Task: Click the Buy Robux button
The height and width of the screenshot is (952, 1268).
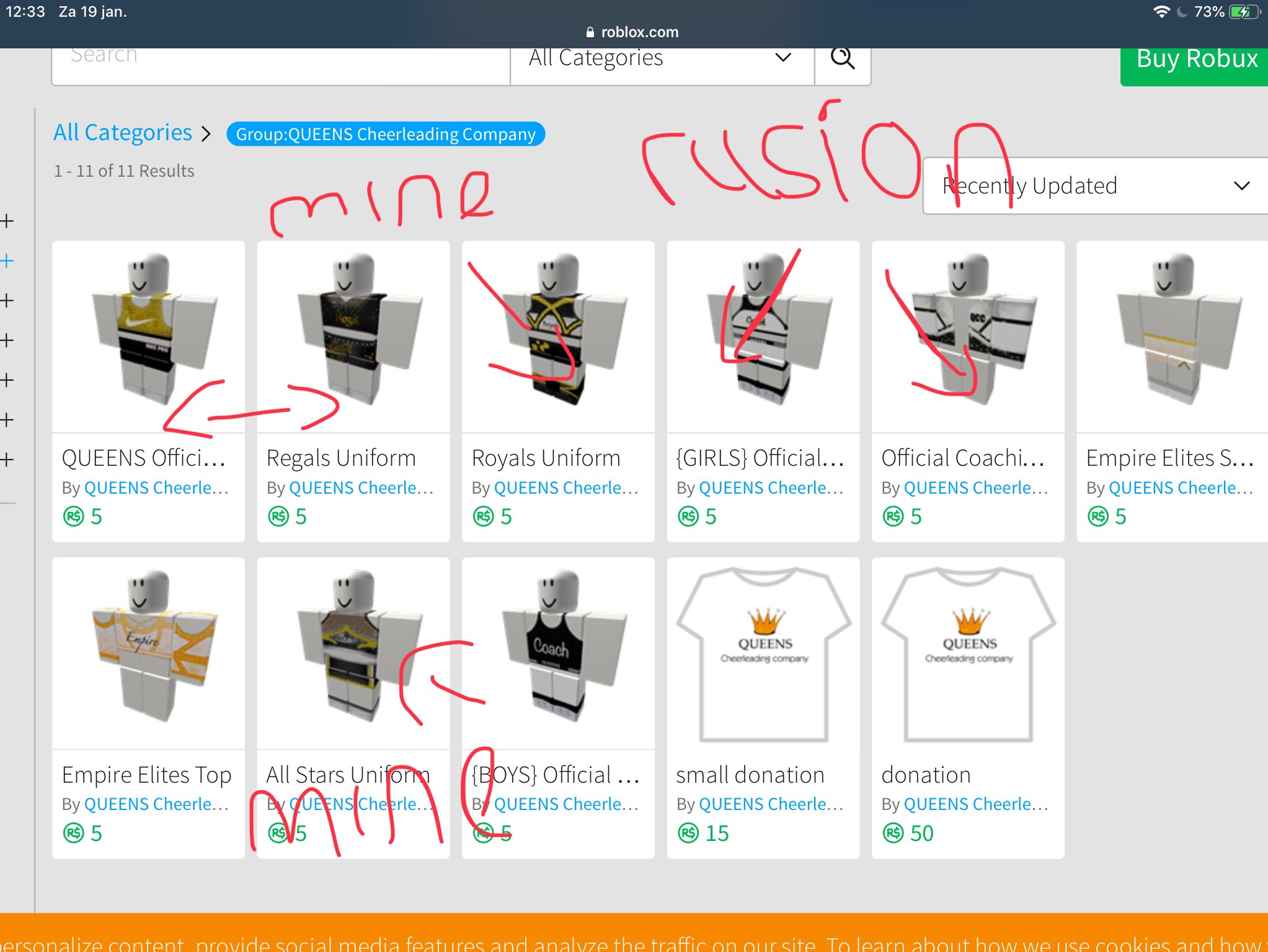Action: tap(1195, 62)
